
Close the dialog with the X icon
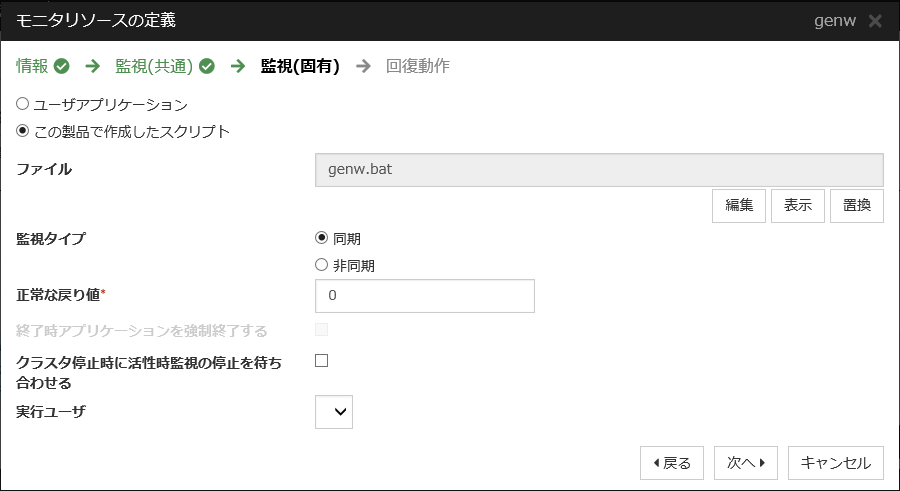pyautogui.click(x=875, y=21)
